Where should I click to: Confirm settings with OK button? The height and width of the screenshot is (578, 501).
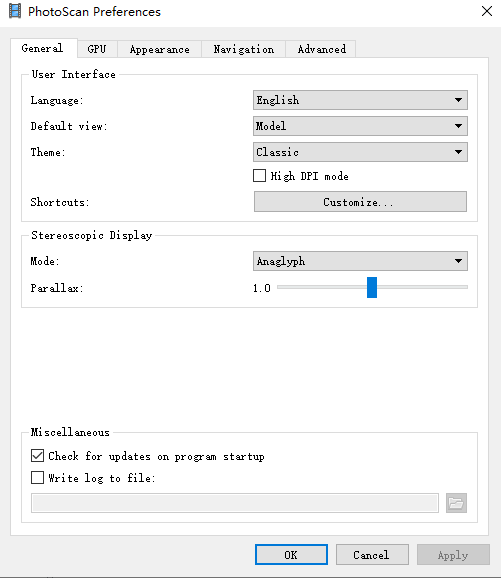tap(291, 554)
